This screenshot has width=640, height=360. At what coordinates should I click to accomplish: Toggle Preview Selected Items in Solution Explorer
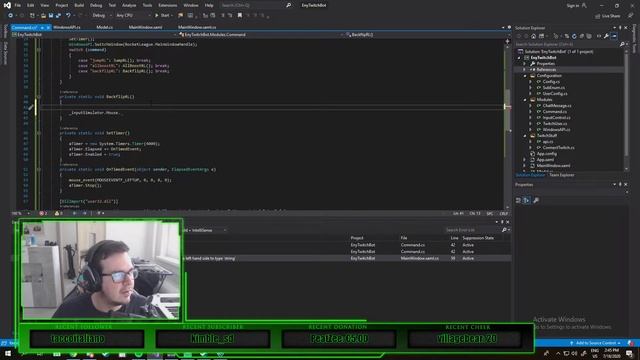(614, 36)
